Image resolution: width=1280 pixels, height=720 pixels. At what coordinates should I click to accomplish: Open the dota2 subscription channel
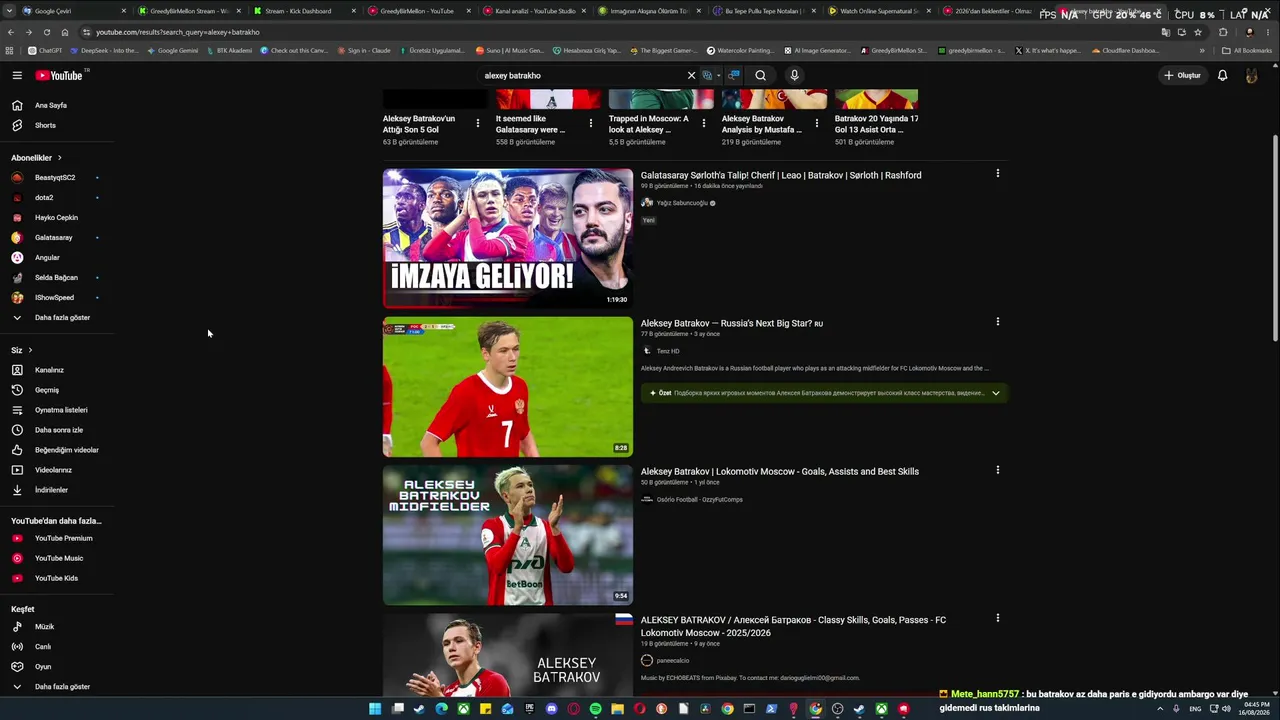coord(57,197)
